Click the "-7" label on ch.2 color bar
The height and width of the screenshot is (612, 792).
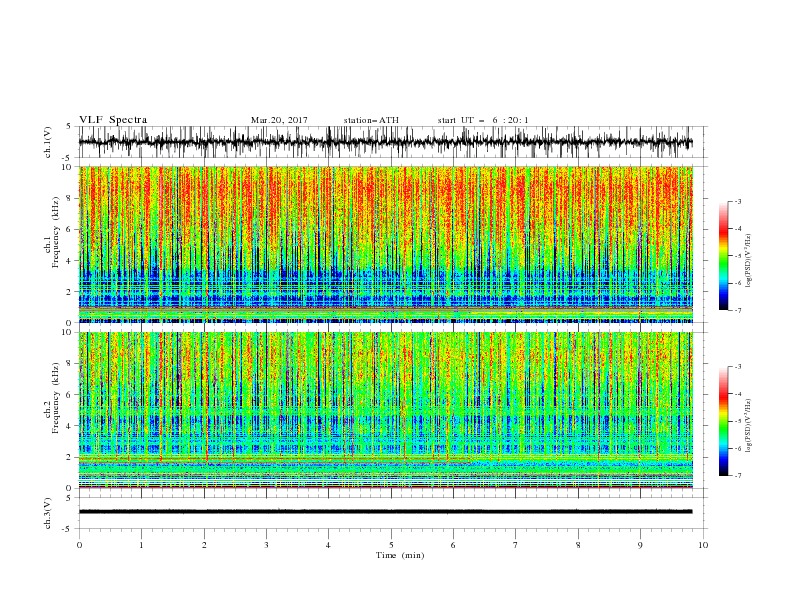(737, 476)
